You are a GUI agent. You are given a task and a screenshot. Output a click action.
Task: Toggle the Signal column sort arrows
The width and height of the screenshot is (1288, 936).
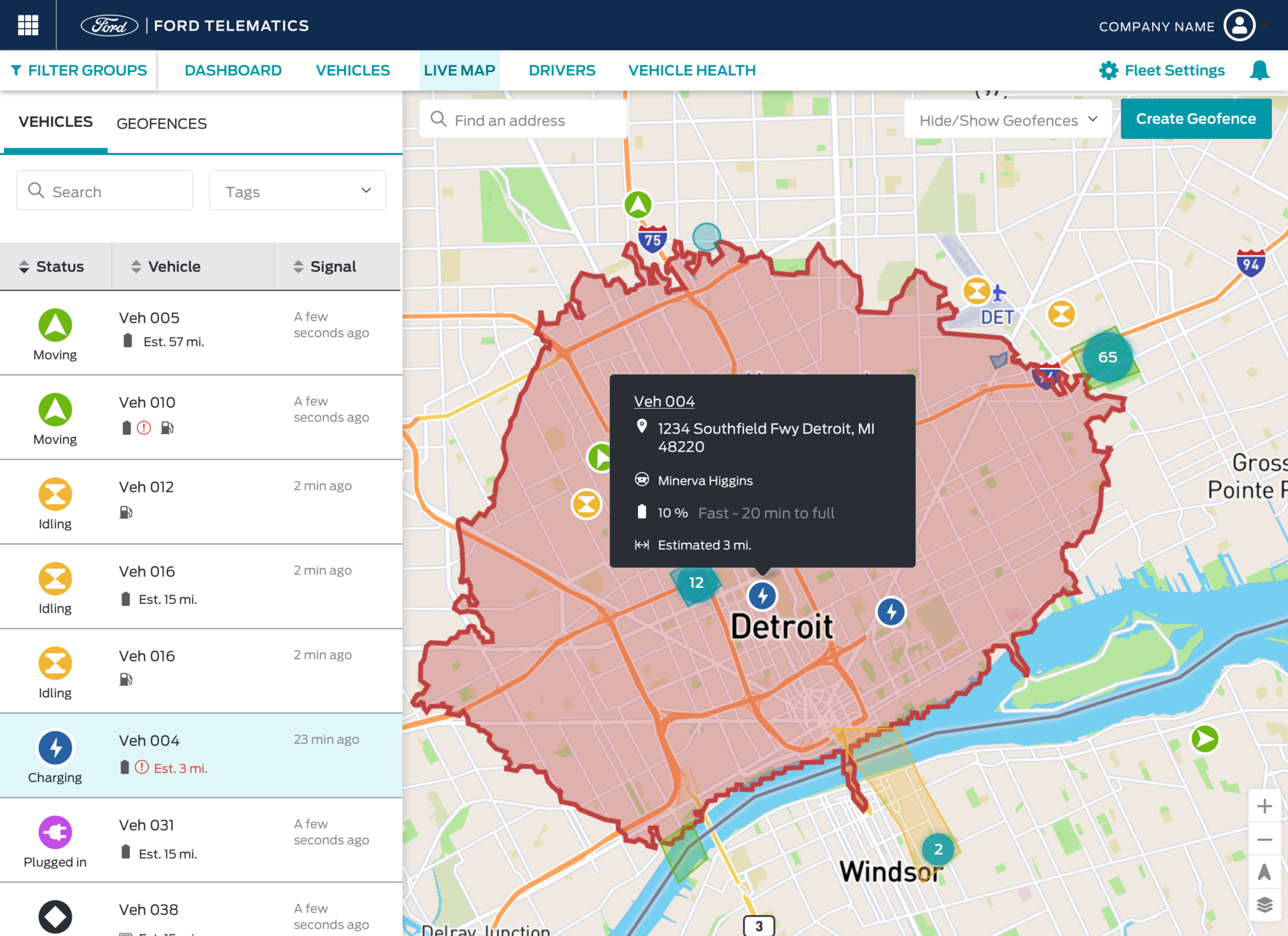tap(299, 266)
